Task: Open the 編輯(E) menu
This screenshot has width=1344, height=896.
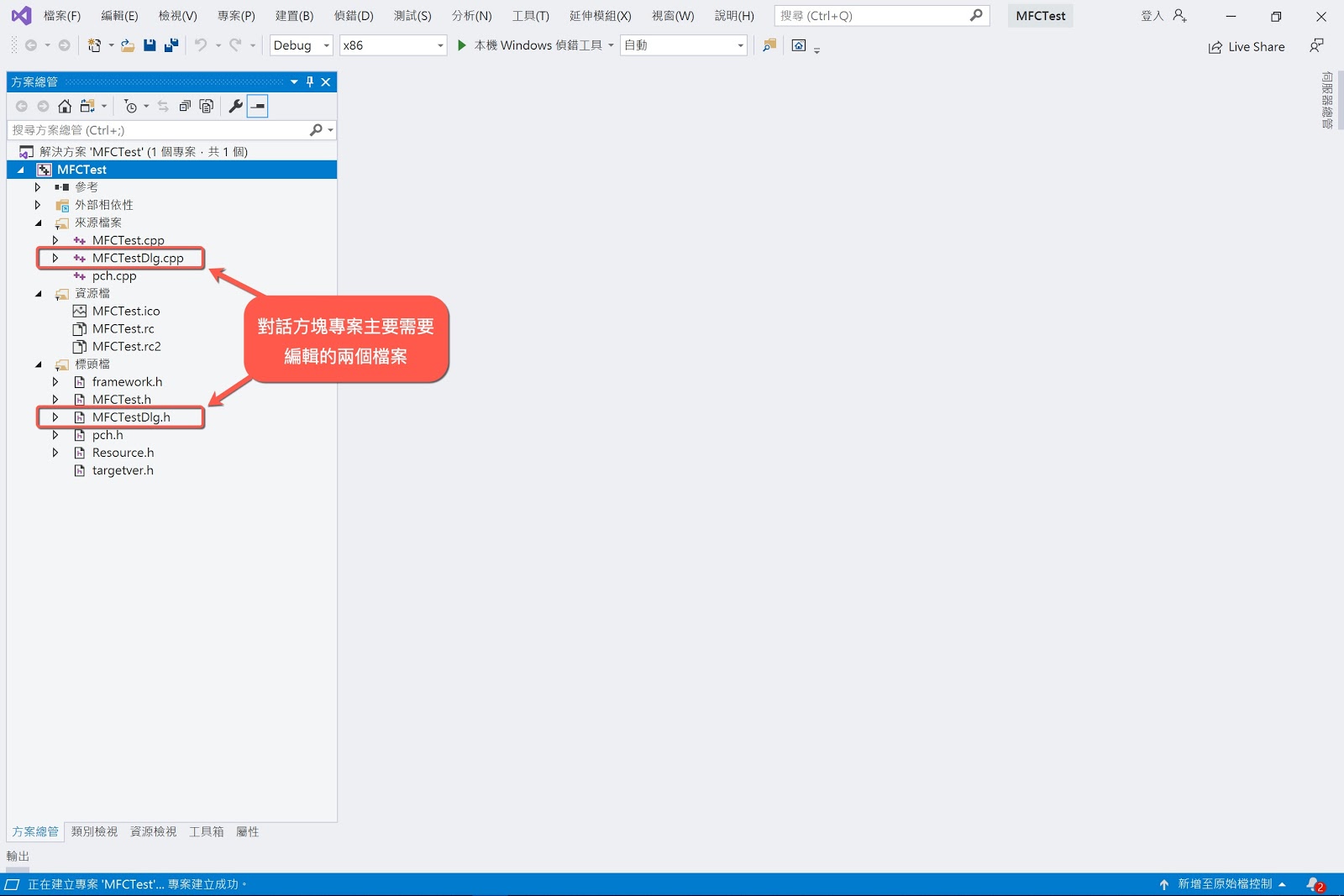Action: [x=119, y=15]
